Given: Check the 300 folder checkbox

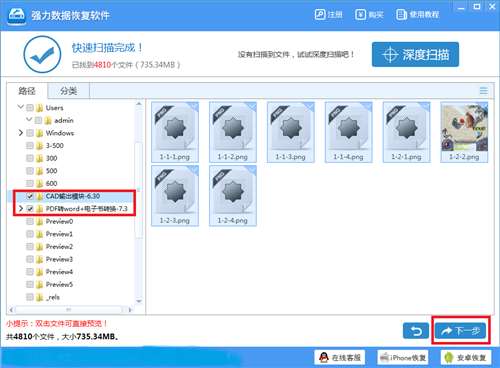Looking at the screenshot, I should pos(30,158).
